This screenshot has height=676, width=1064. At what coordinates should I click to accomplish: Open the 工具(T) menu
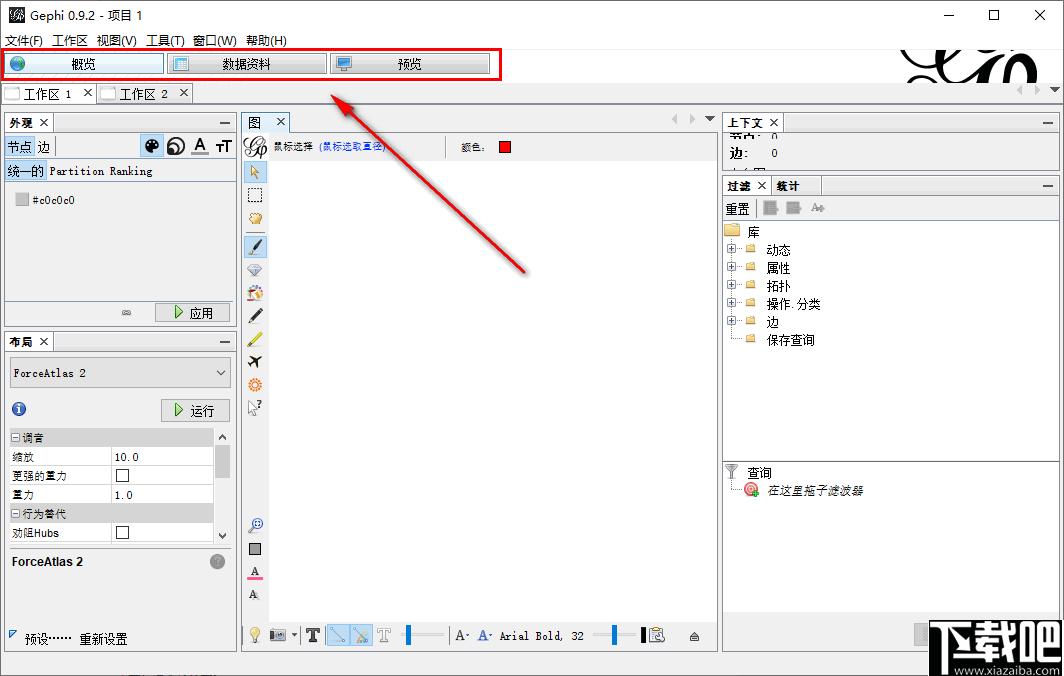pyautogui.click(x=166, y=41)
